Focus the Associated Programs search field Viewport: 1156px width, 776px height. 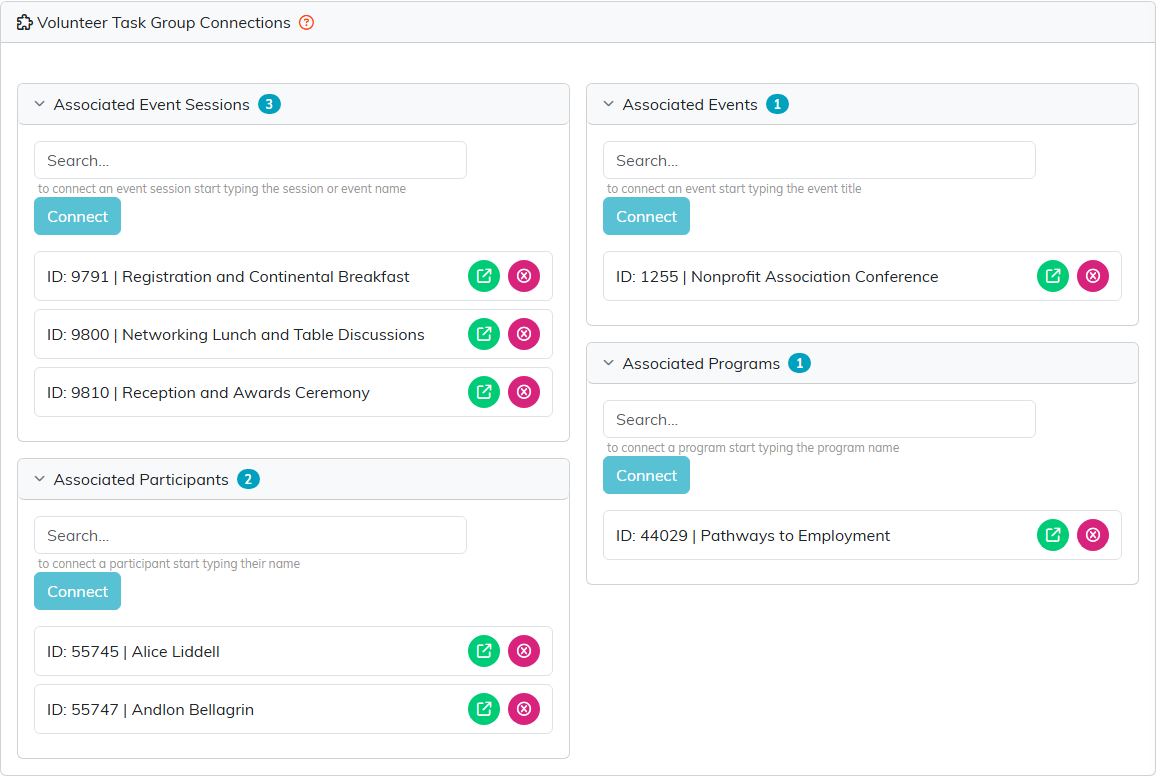819,419
